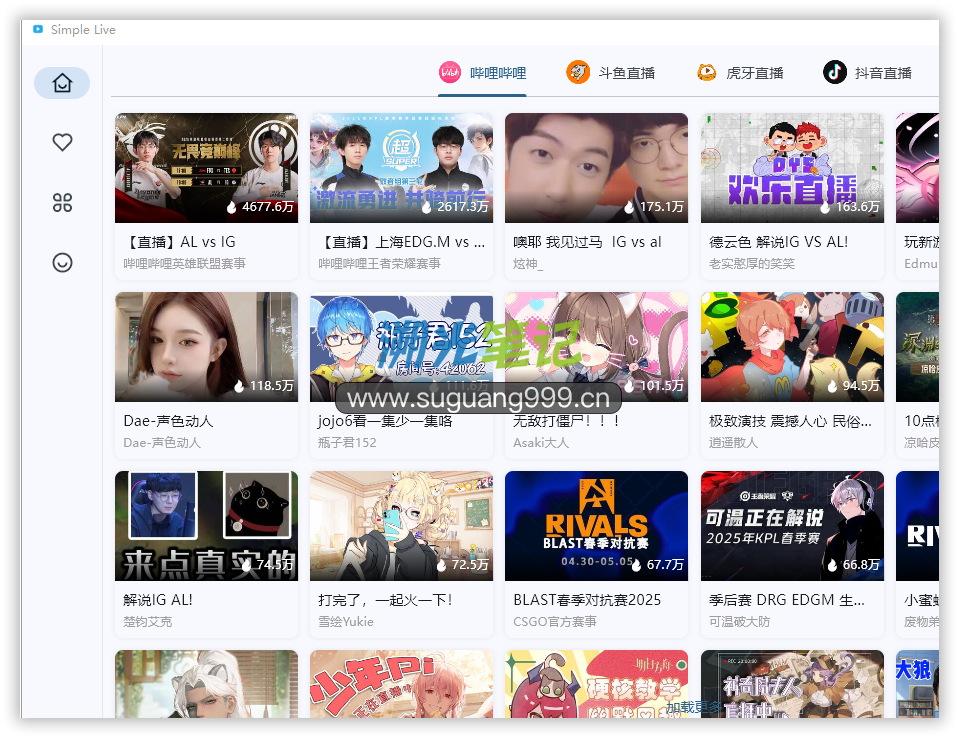Click the title 德云色 解说IG VS AL!

coord(779,242)
